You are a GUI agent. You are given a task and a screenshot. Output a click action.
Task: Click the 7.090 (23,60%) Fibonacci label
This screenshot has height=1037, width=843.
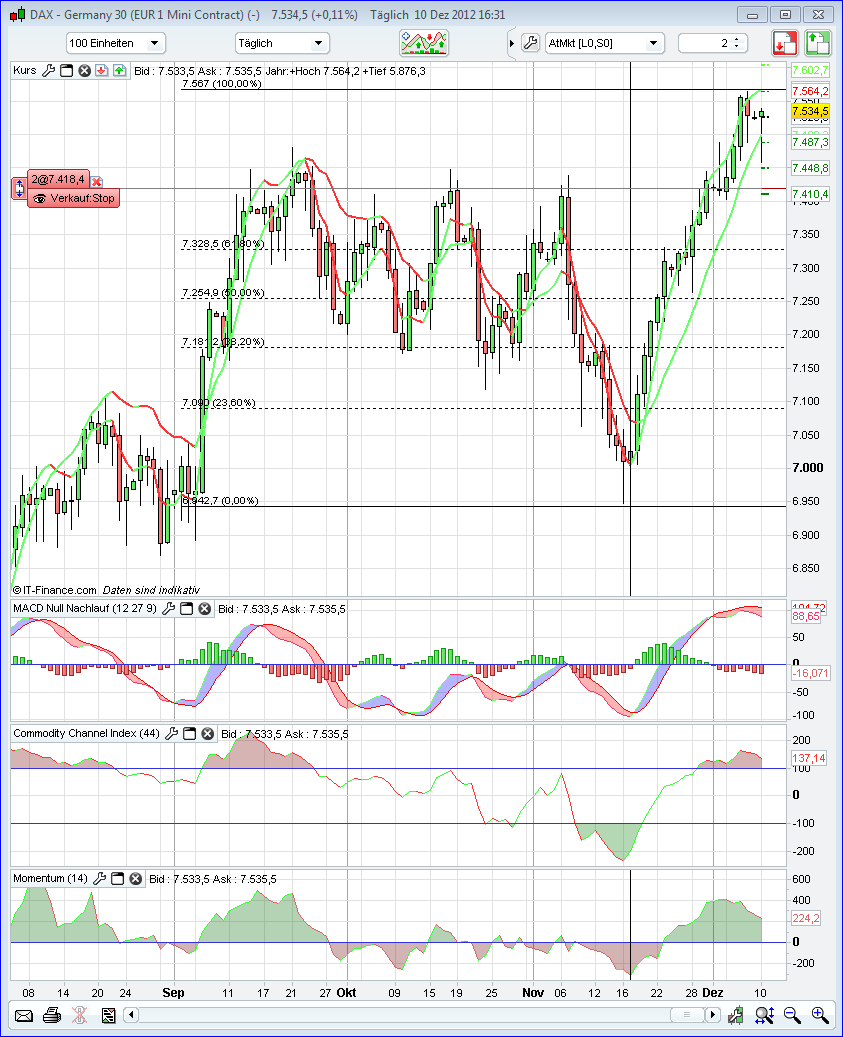coord(219,403)
